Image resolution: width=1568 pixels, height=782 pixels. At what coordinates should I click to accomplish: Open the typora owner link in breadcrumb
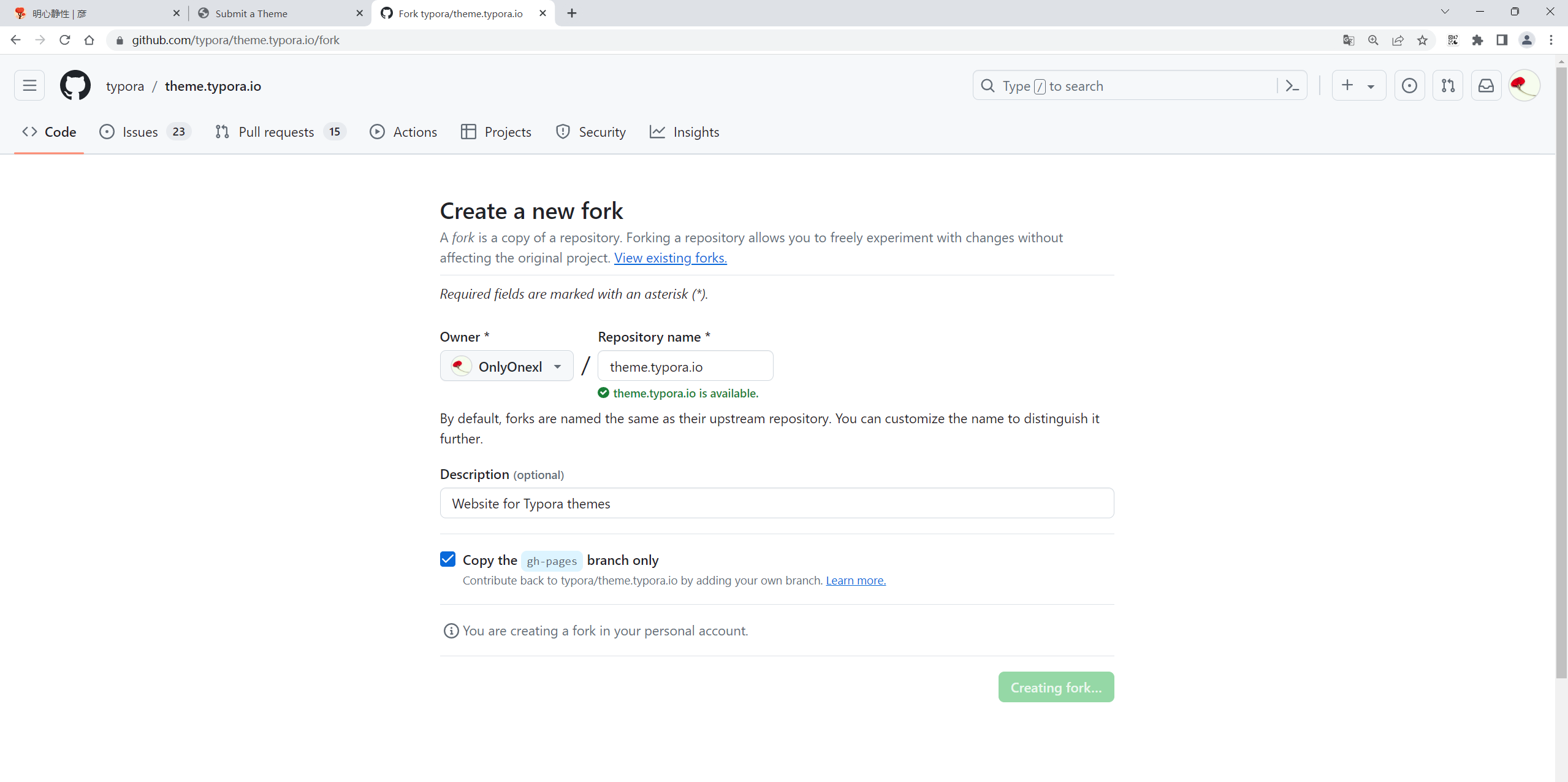click(125, 86)
